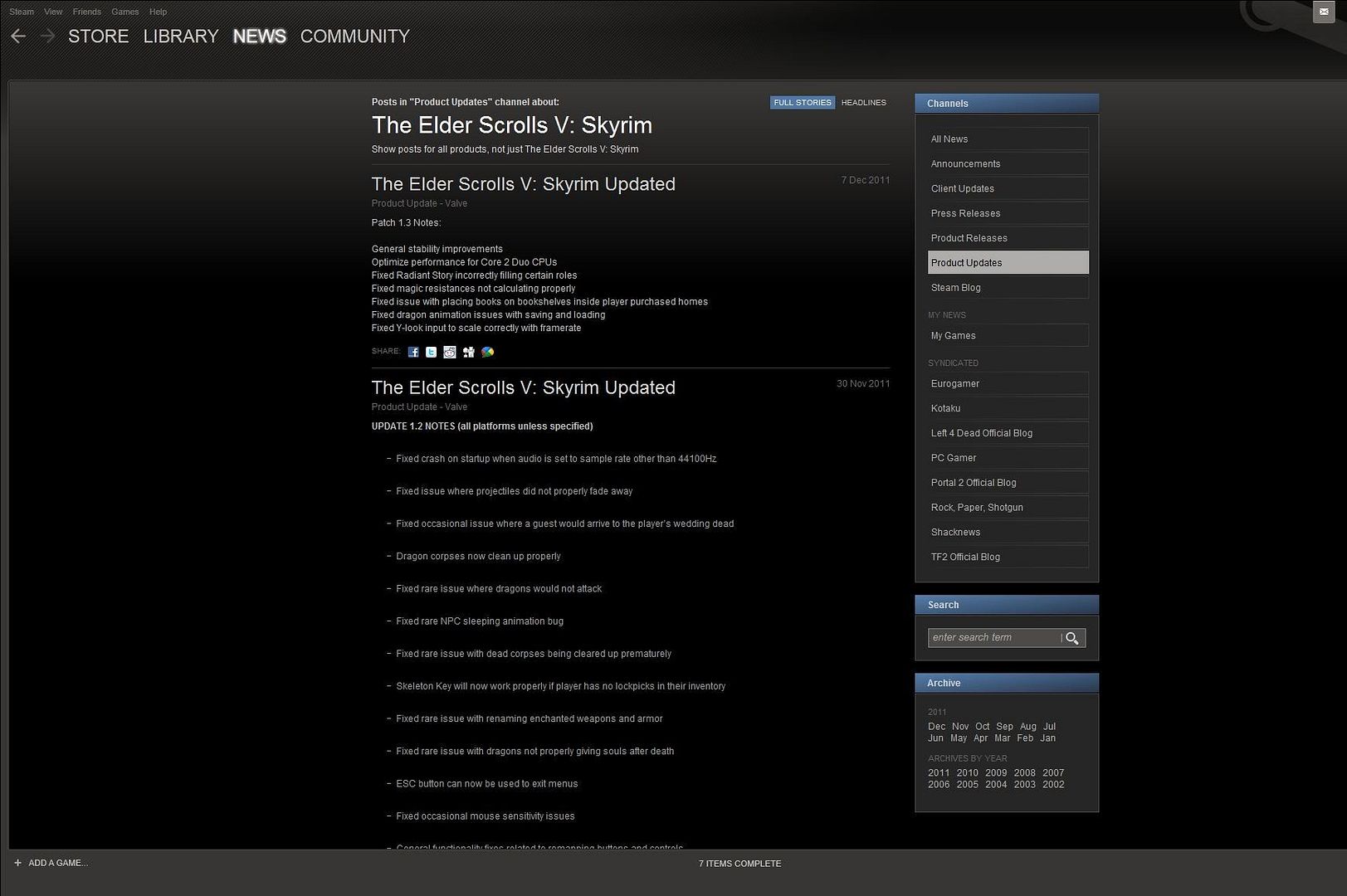
Task: Open the Help menu
Action: tap(158, 12)
